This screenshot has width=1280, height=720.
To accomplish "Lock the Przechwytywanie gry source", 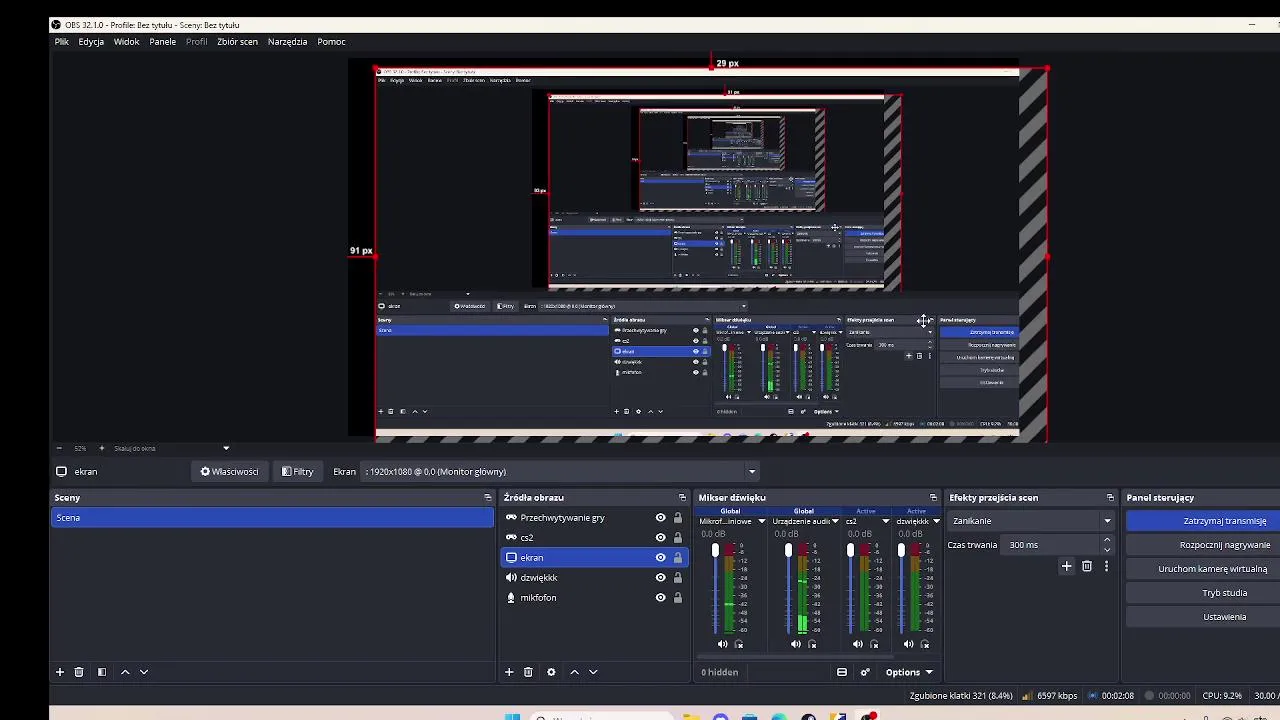I will [x=677, y=518].
